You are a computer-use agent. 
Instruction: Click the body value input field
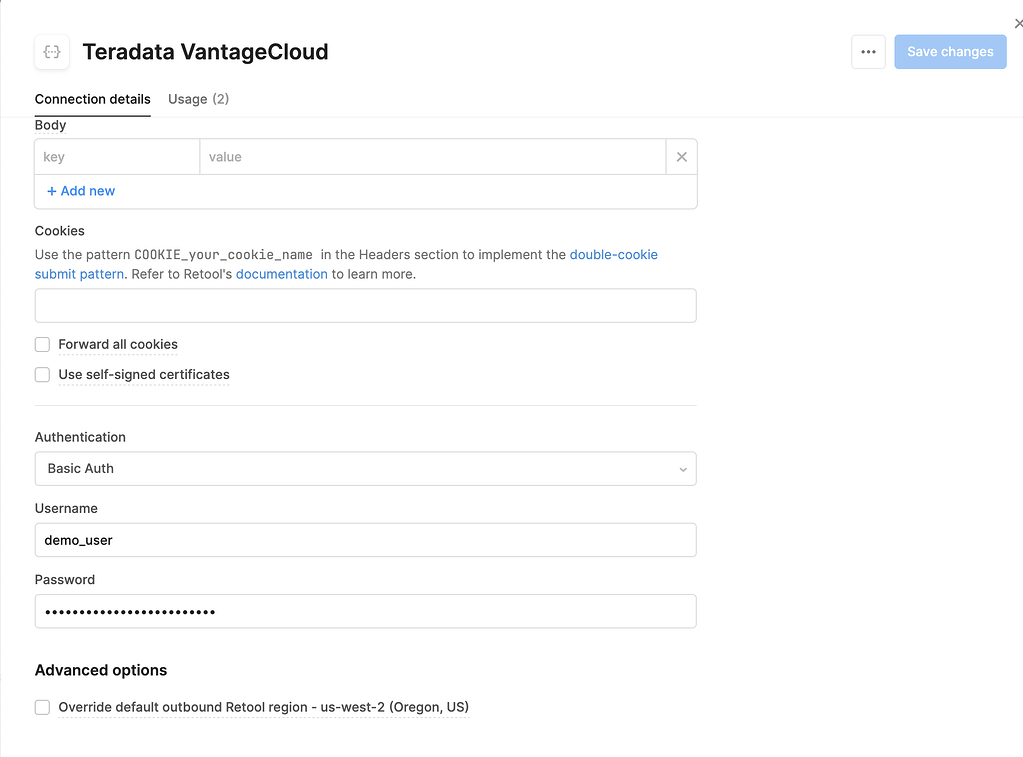[x=432, y=157]
